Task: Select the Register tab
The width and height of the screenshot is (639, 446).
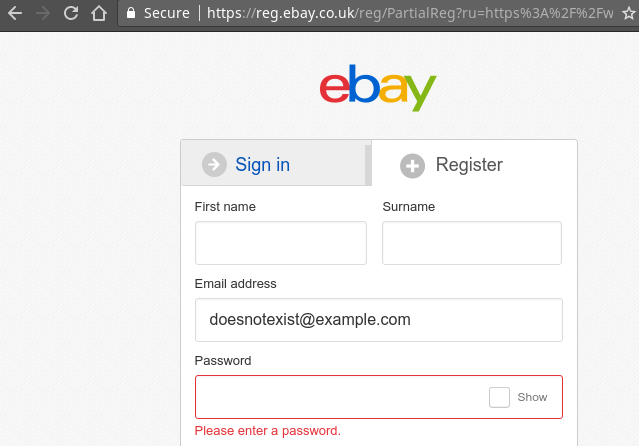Action: click(x=474, y=163)
